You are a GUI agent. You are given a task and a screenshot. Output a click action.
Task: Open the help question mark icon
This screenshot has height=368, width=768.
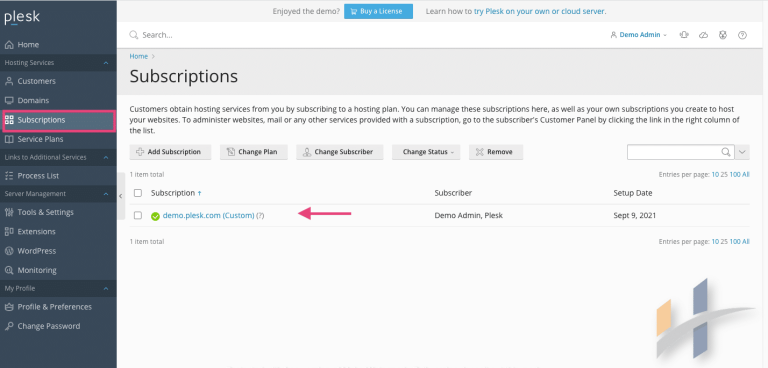(743, 35)
